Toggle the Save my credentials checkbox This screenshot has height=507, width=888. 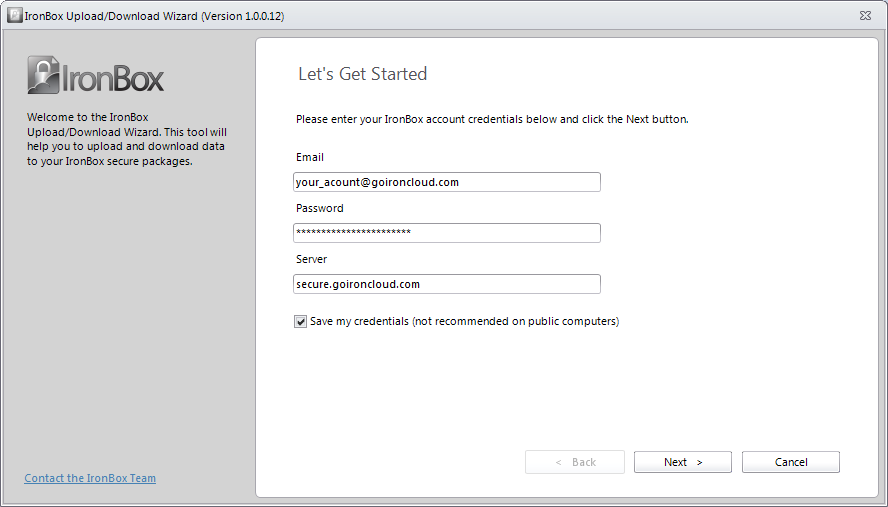301,322
